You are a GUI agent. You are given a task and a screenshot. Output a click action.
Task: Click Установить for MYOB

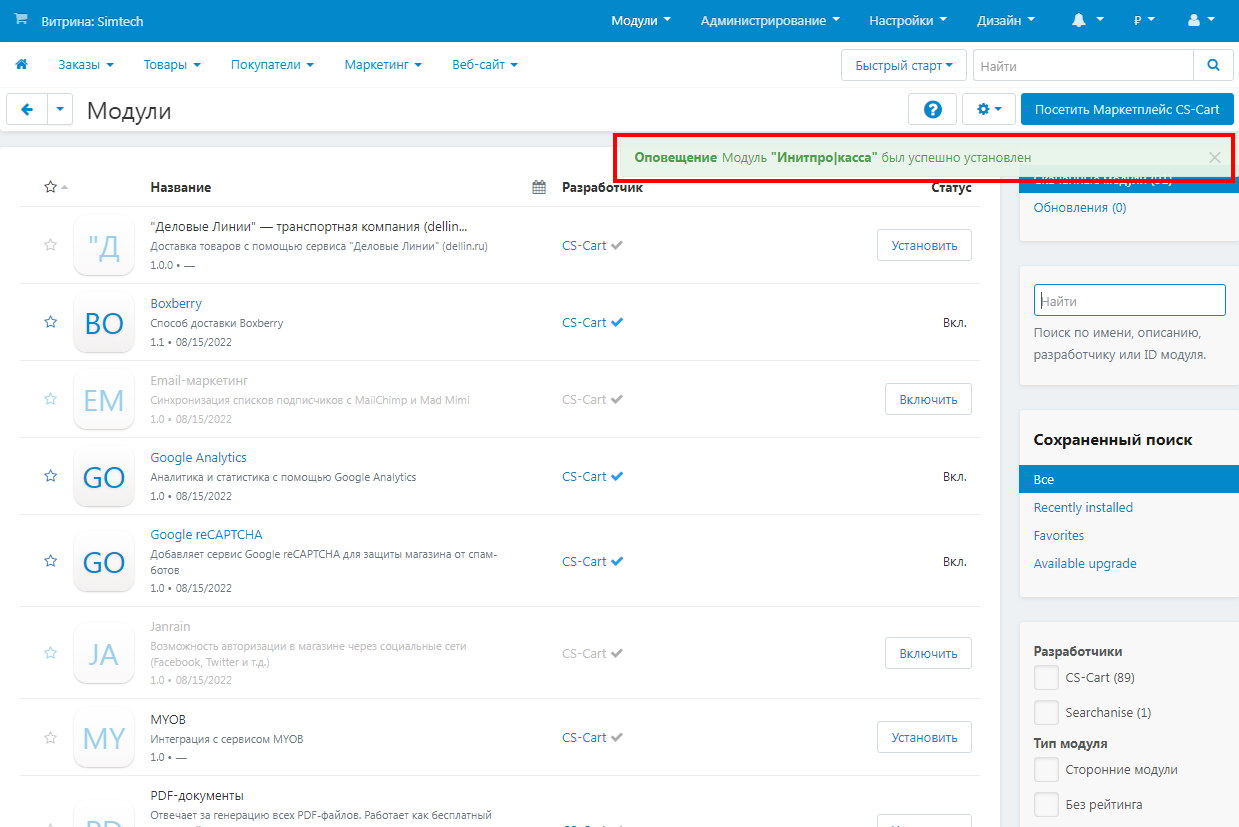(x=924, y=737)
